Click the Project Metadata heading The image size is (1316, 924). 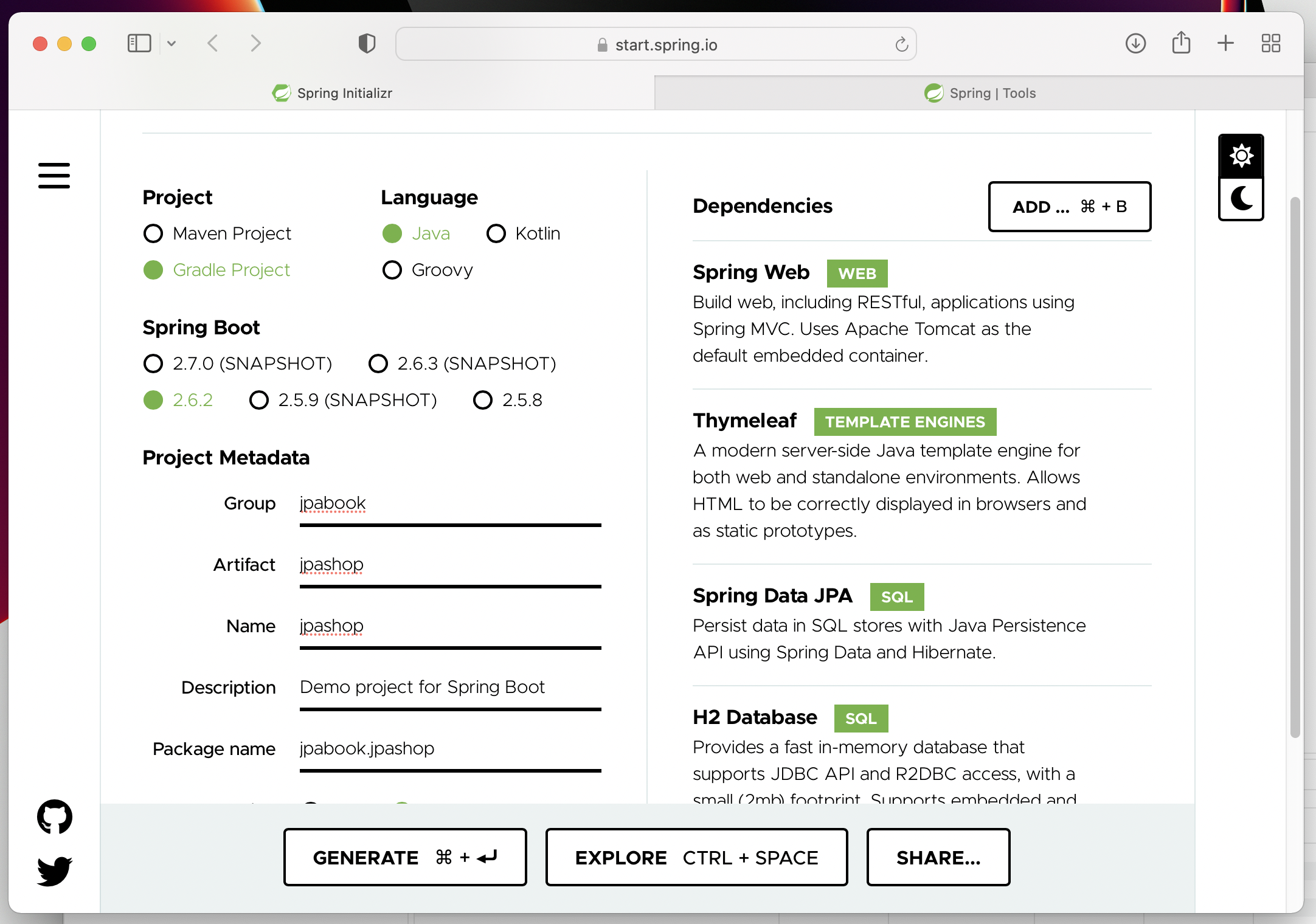point(226,458)
